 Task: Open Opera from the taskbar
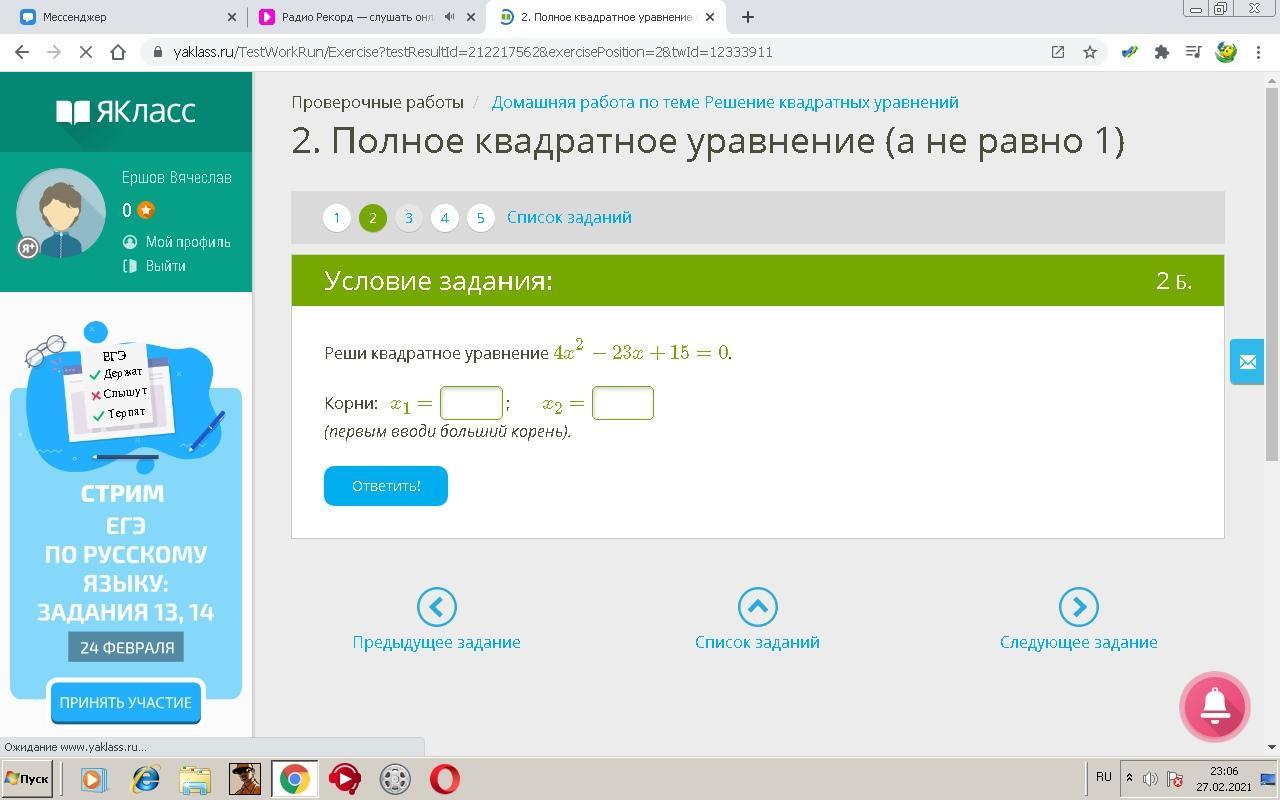445,778
